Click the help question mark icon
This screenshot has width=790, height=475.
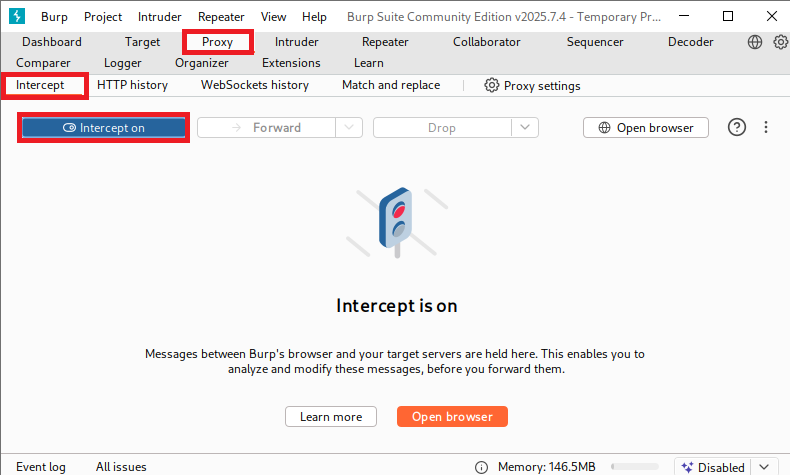click(x=737, y=128)
